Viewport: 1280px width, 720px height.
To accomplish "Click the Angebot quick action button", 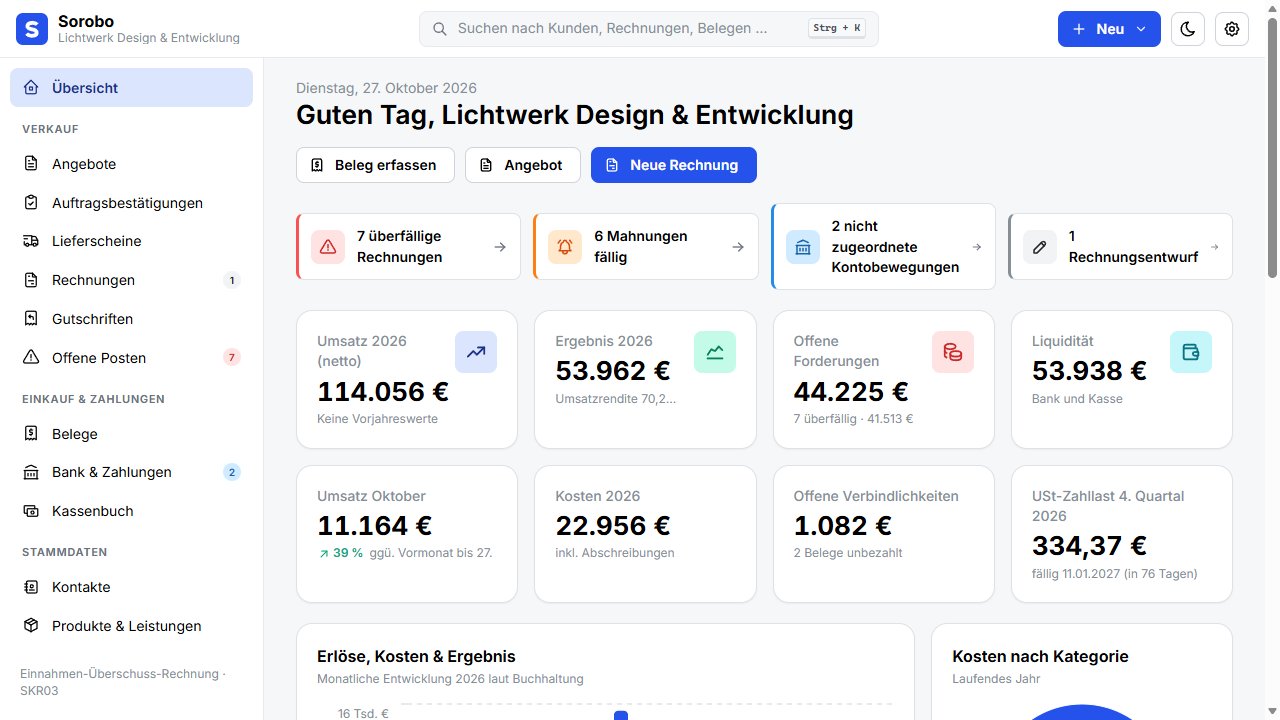I will [523, 165].
